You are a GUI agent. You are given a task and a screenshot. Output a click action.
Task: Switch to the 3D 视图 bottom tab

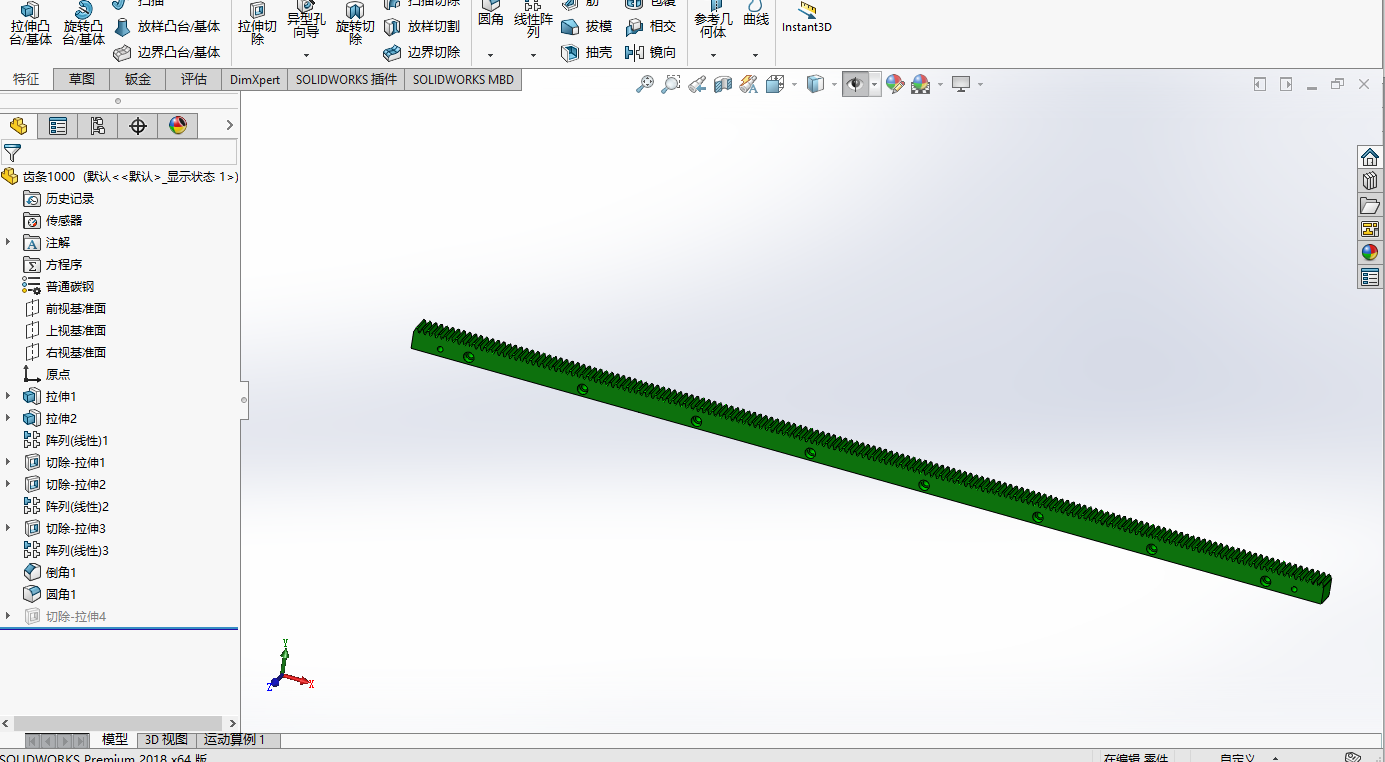(x=166, y=740)
